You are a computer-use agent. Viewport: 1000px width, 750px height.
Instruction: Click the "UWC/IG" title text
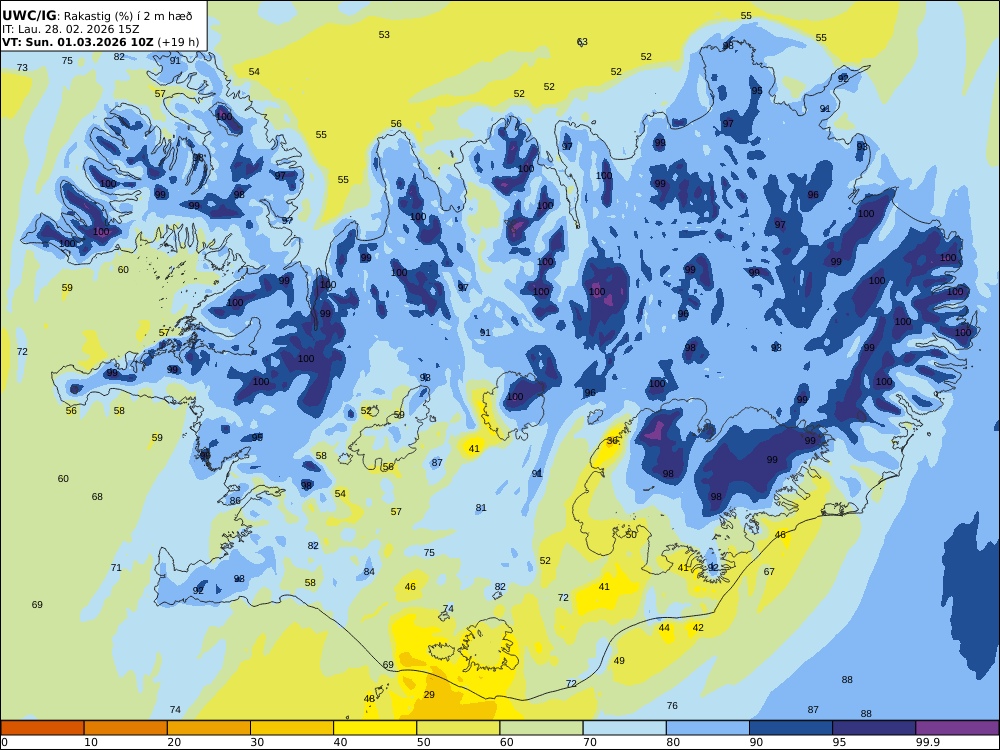tap(29, 16)
